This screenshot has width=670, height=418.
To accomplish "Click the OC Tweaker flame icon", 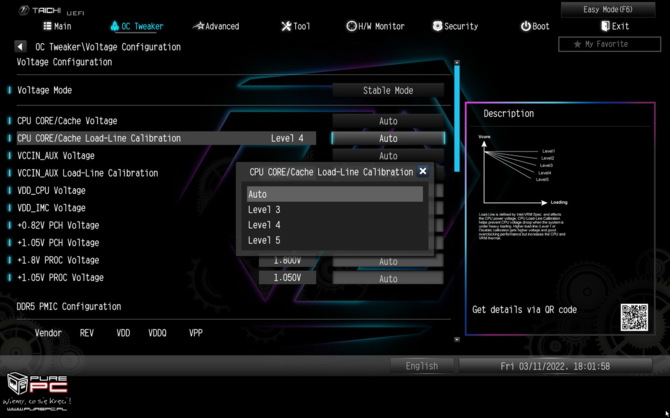I will [x=115, y=26].
